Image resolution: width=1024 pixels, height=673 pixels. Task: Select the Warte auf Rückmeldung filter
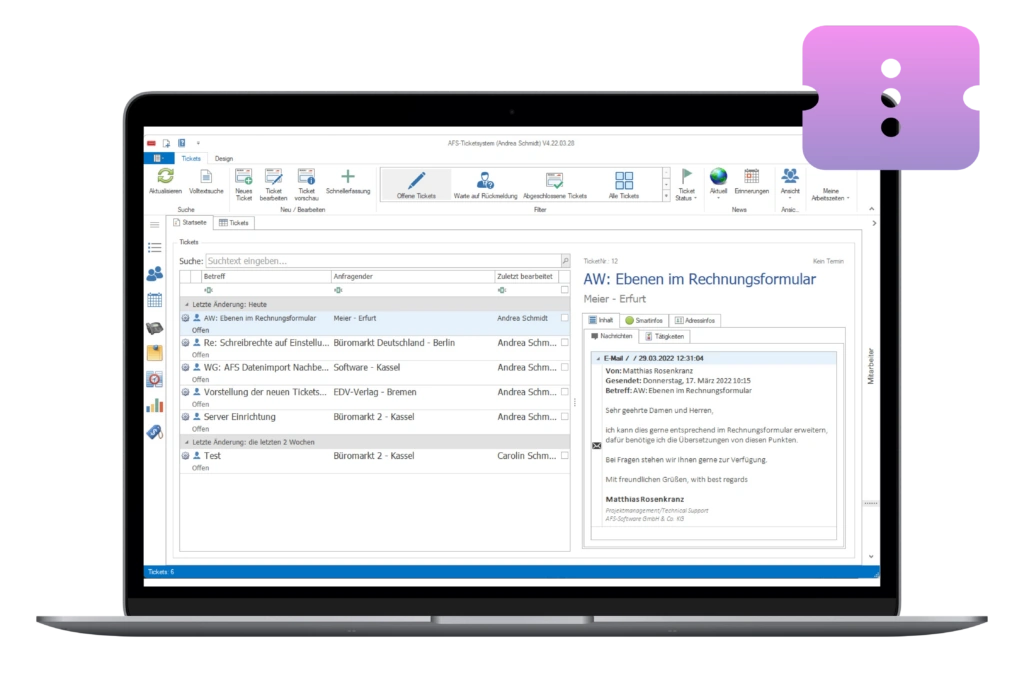click(485, 185)
